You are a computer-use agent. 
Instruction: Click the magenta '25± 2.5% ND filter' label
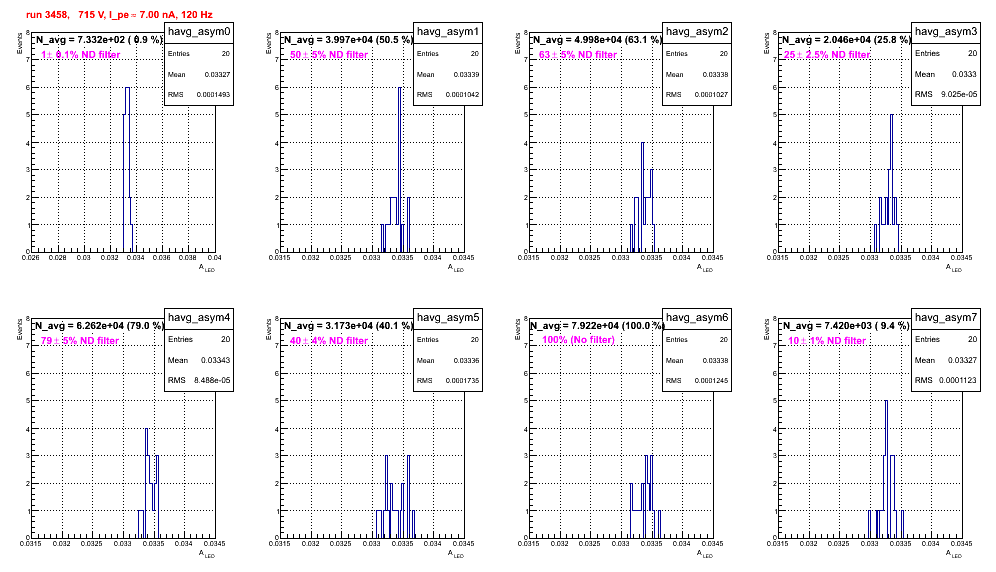(x=827, y=55)
